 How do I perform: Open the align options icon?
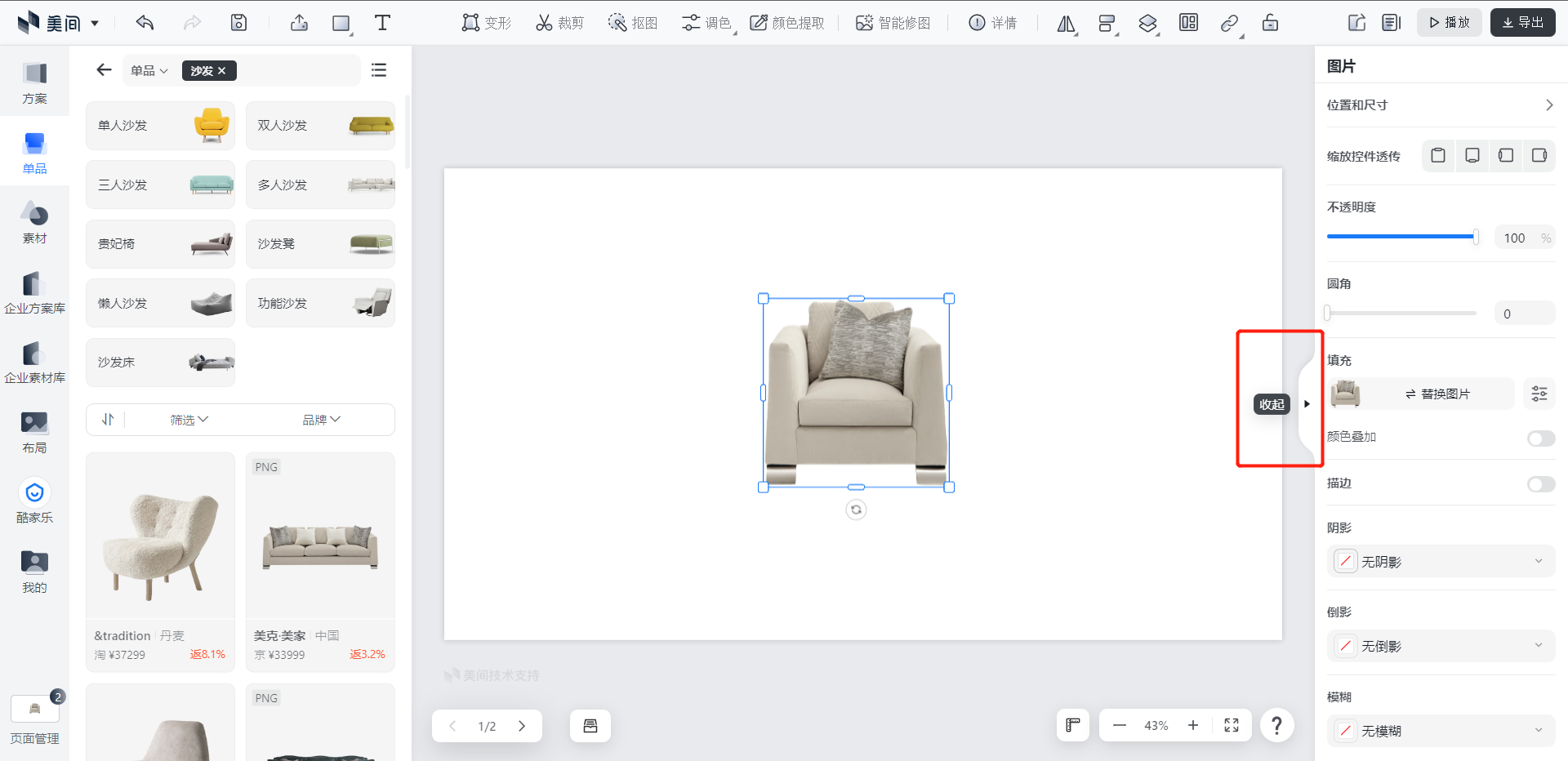pyautogui.click(x=1107, y=24)
